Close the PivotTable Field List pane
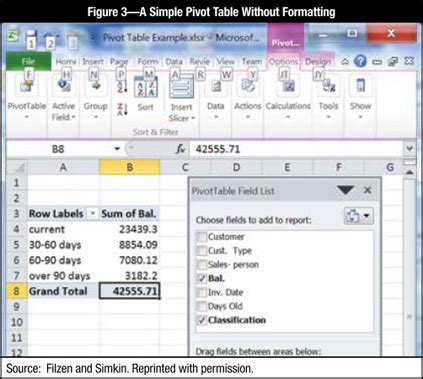 (x=368, y=190)
